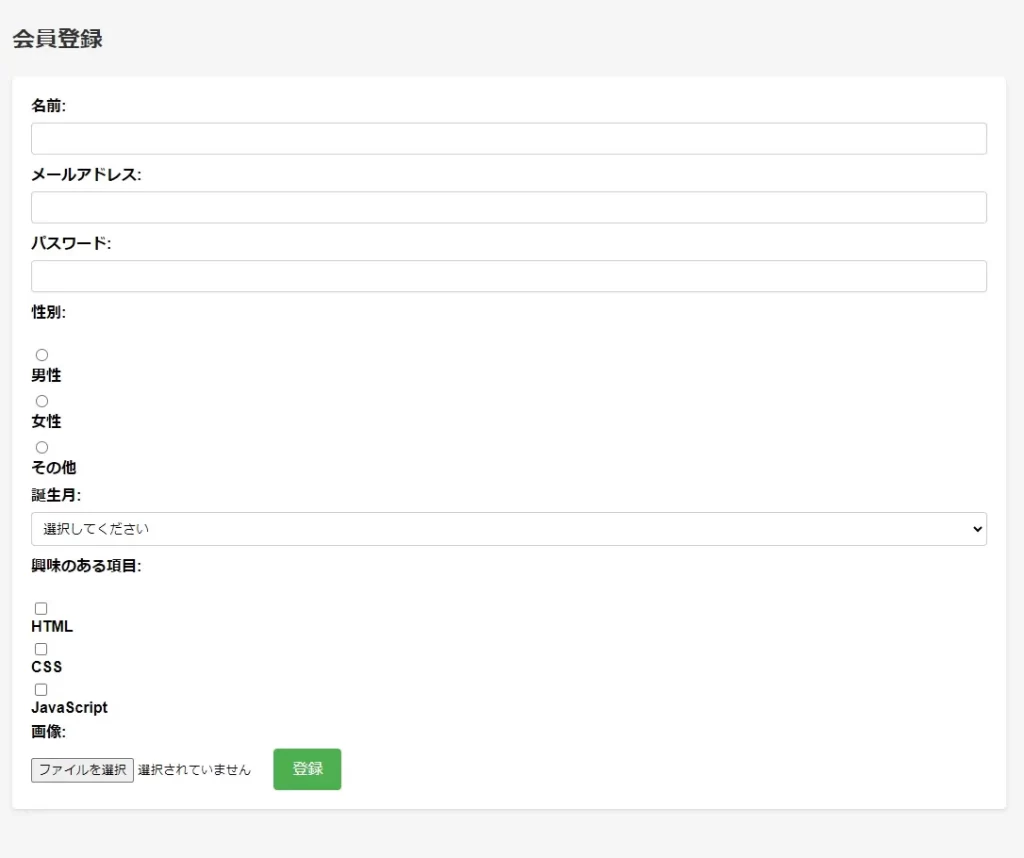The height and width of the screenshot is (858, 1024).
Task: Click the メールアドレス label text
Action: click(86, 175)
